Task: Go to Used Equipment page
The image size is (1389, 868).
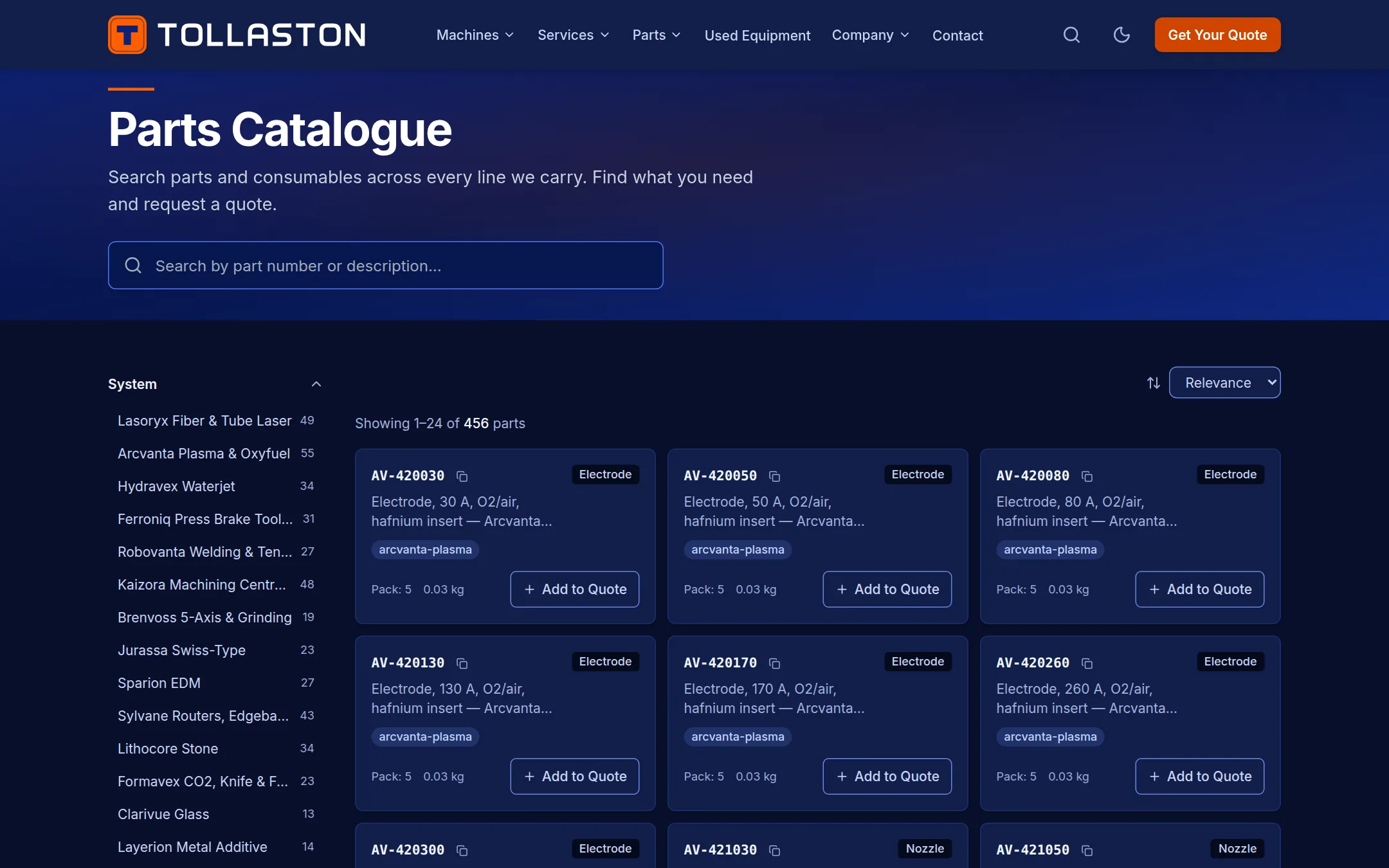Action: coord(757,35)
